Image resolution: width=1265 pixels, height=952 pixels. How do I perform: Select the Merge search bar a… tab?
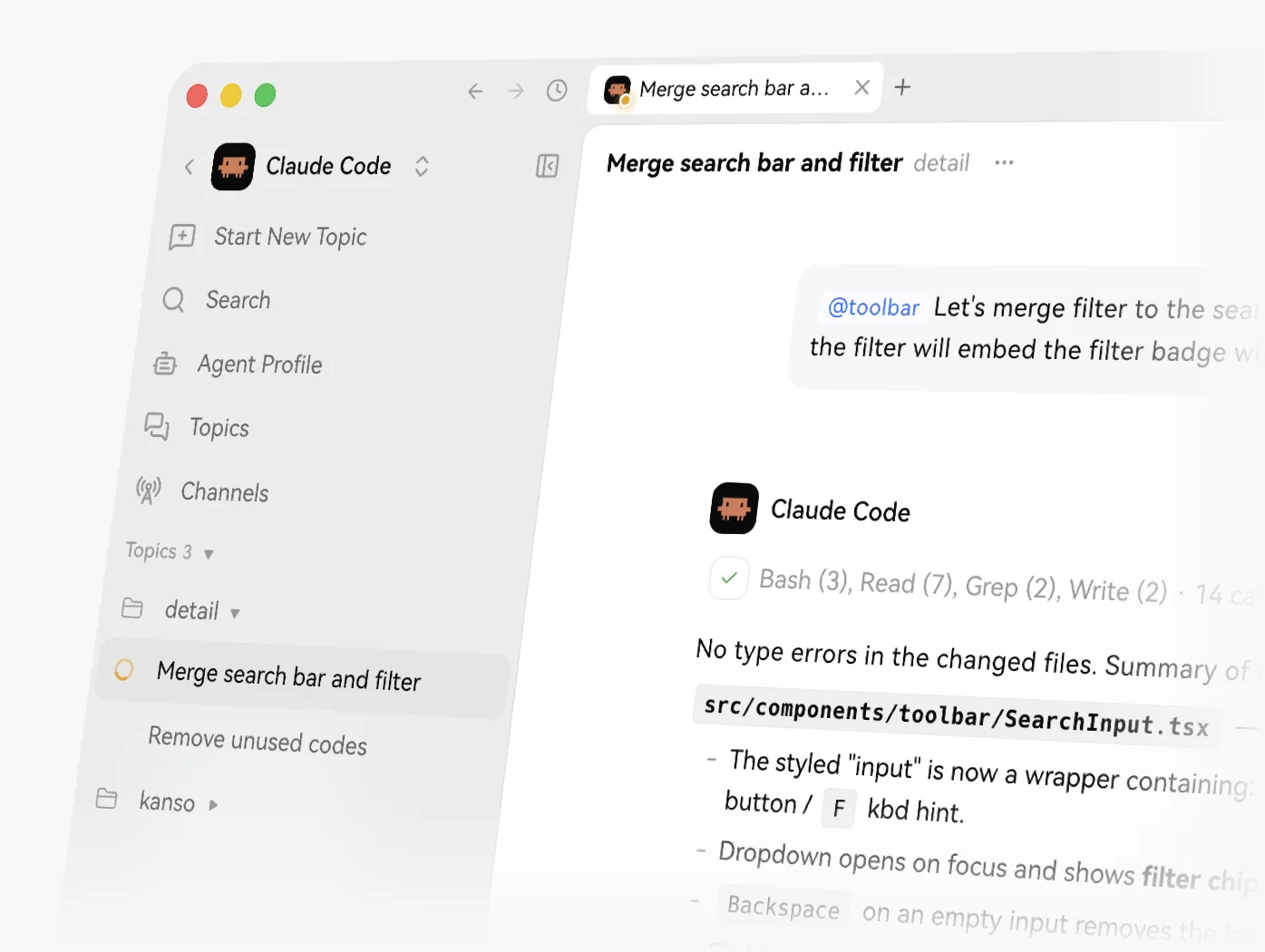click(735, 88)
